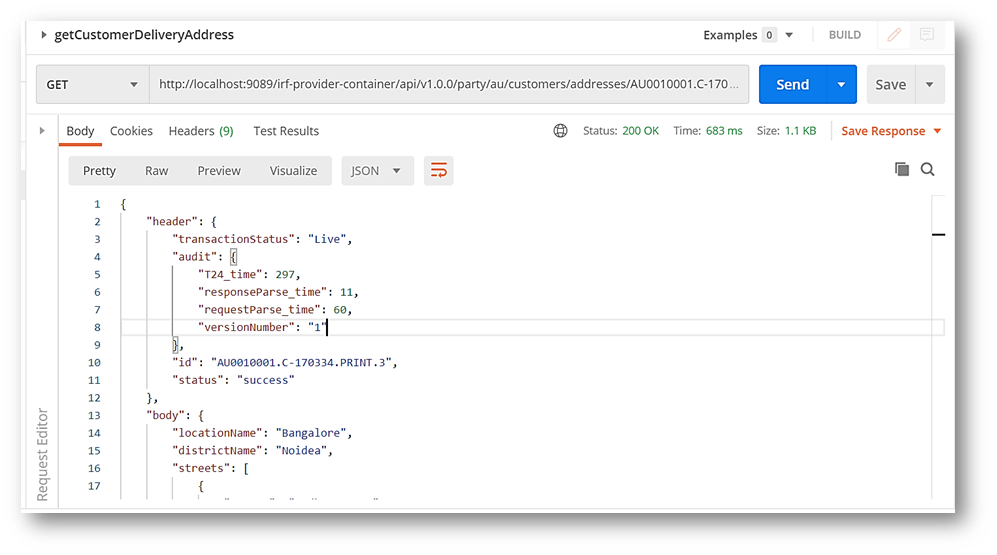The height and width of the screenshot is (555, 997).
Task: Open search in response body
Action: pos(928,170)
